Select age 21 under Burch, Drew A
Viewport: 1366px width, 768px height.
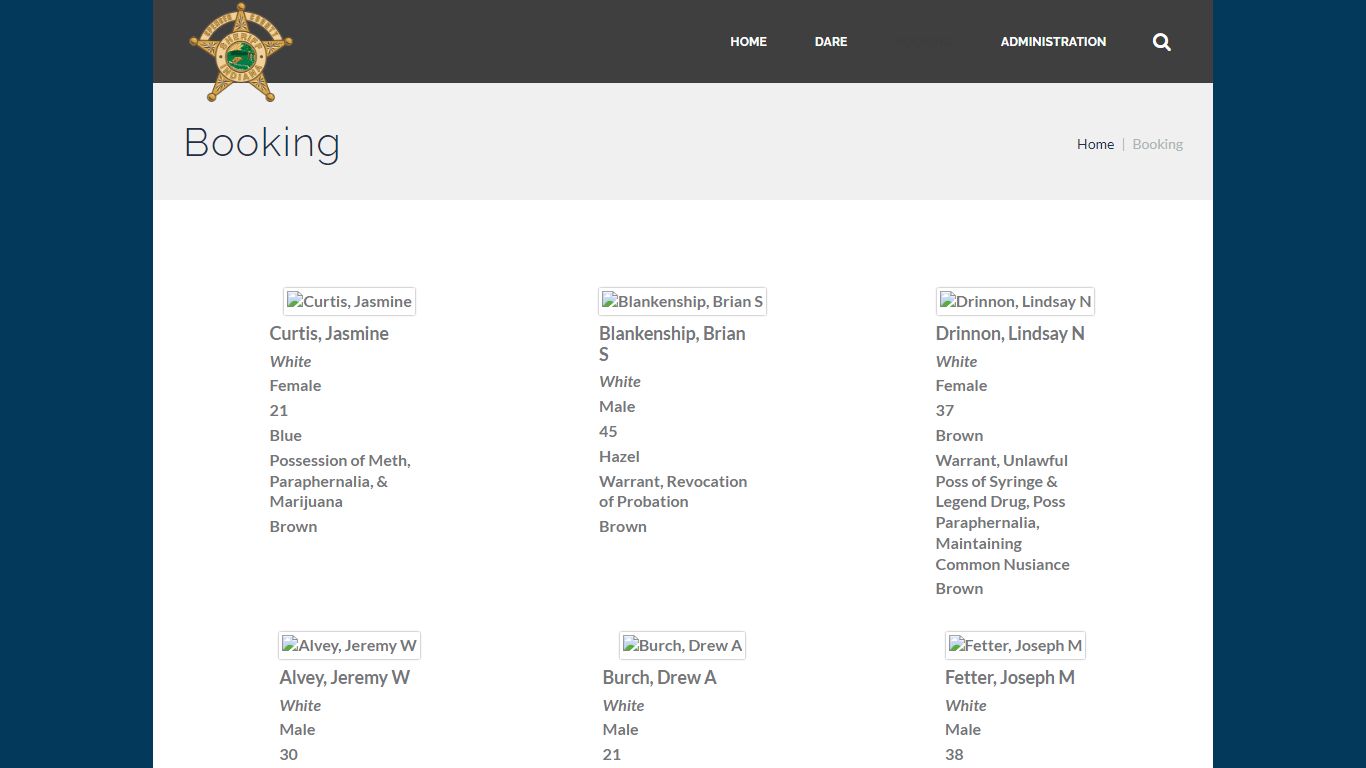coord(611,754)
